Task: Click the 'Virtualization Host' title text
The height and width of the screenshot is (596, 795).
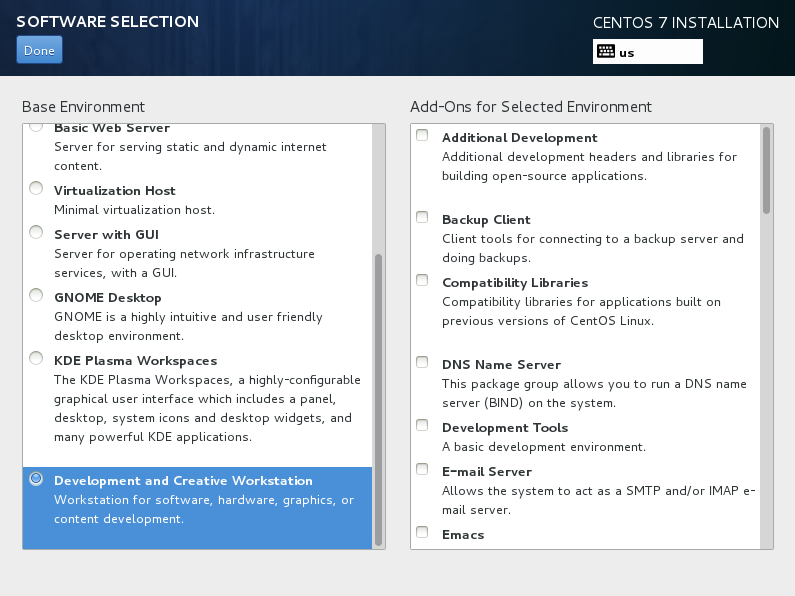Action: [x=115, y=191]
